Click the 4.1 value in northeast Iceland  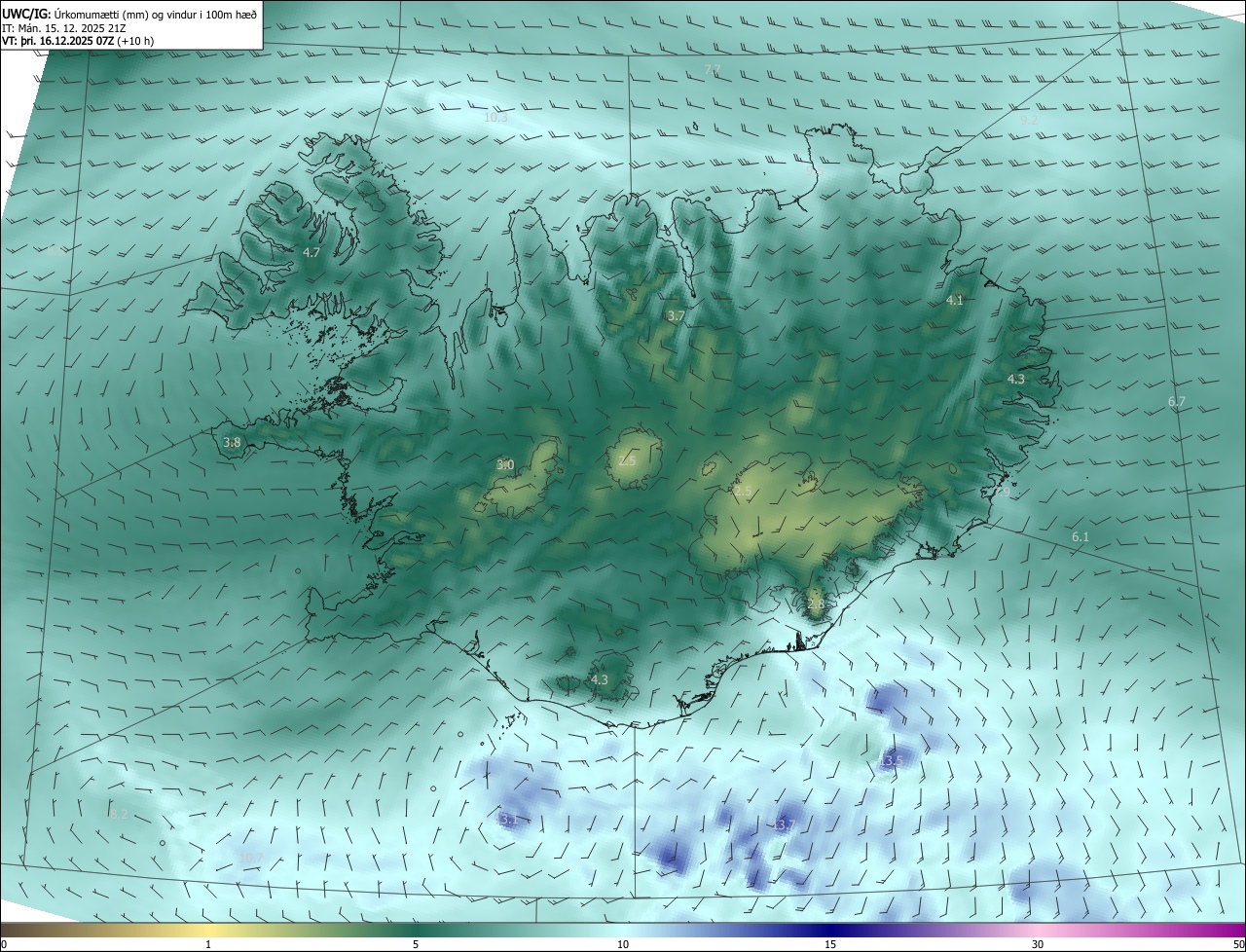[x=954, y=301]
